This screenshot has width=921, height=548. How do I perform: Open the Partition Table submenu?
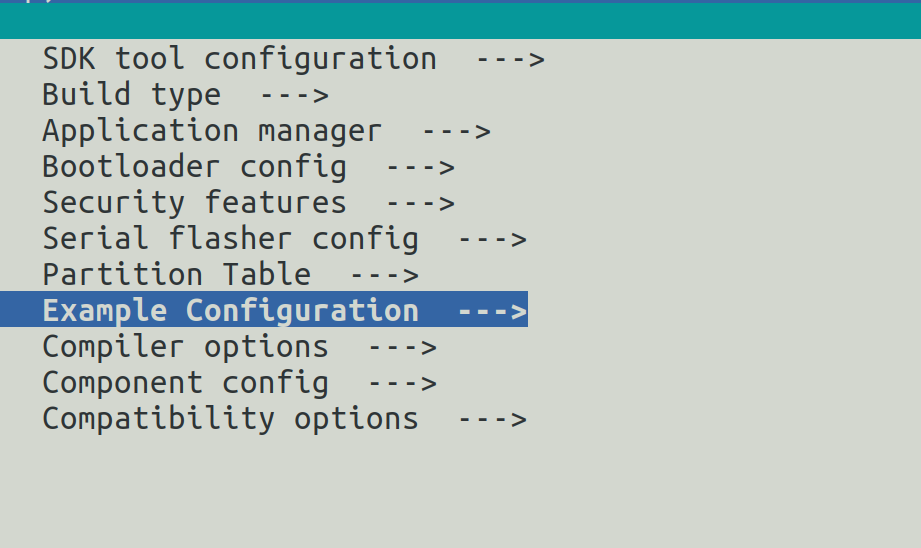click(176, 275)
